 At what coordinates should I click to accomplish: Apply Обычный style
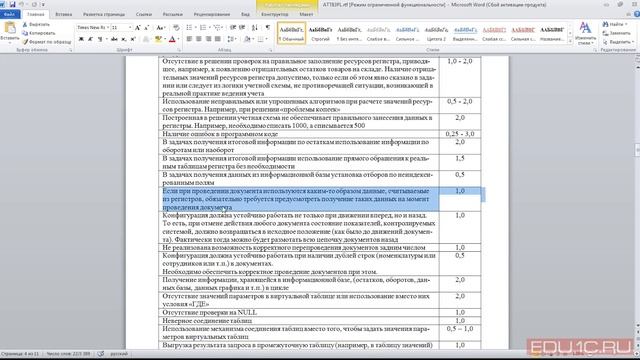[x=291, y=33]
